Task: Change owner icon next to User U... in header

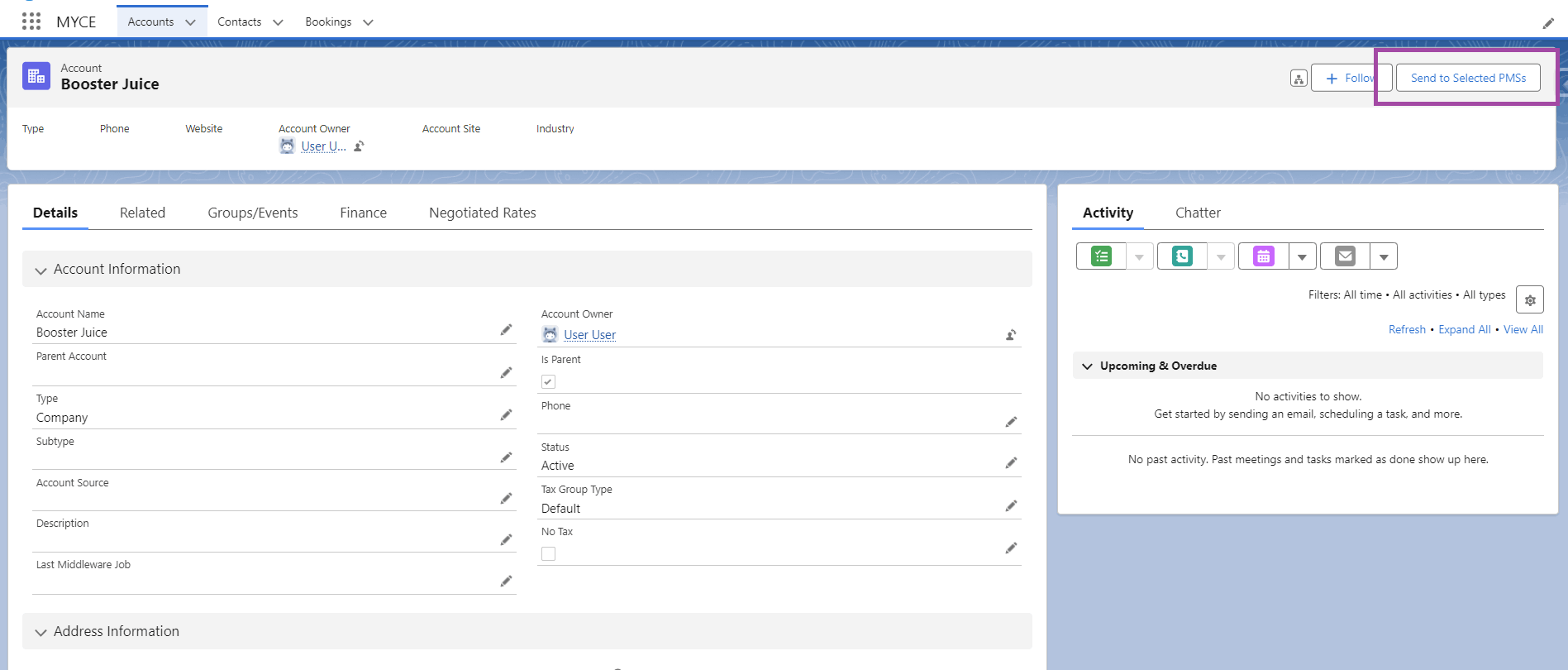Action: point(359,146)
